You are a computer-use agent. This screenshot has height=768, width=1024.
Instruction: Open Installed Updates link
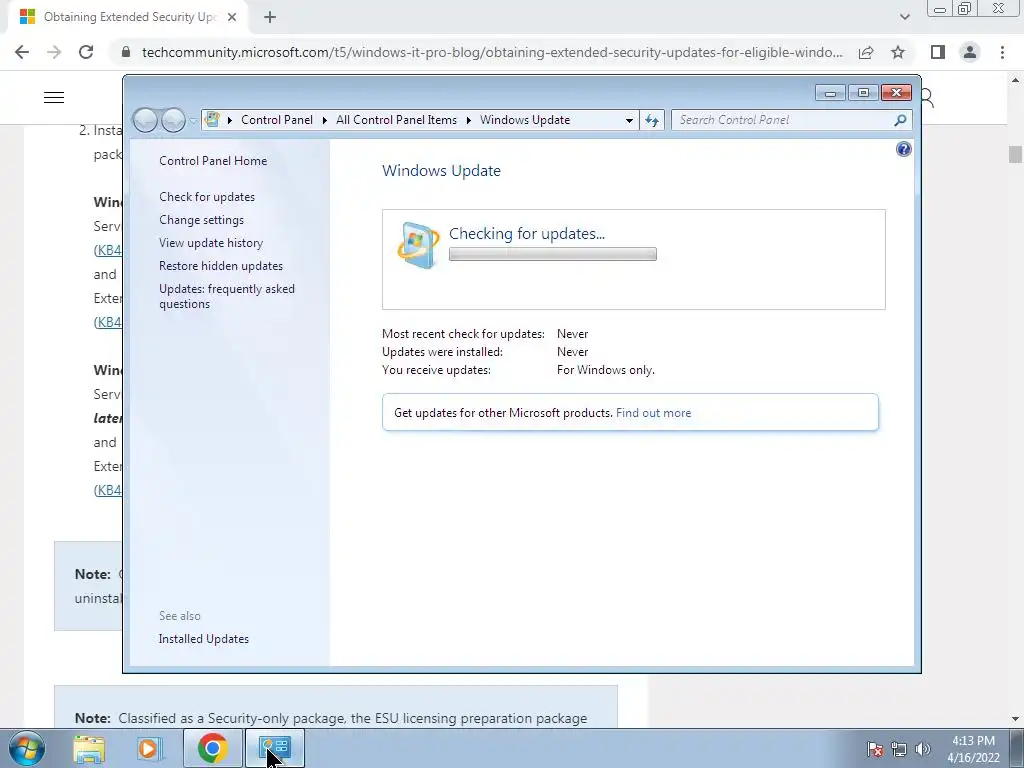pyautogui.click(x=204, y=639)
